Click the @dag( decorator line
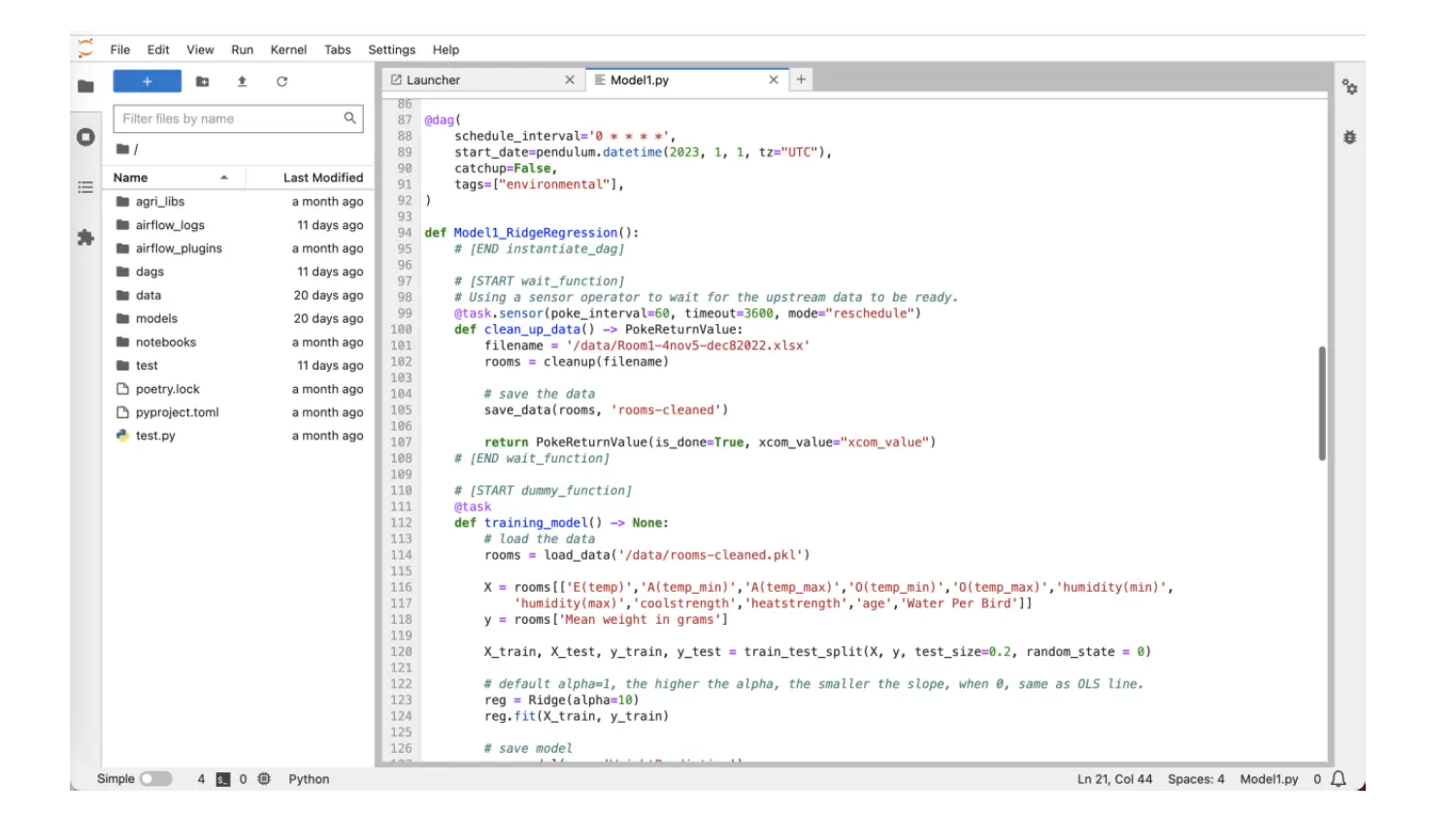 click(443, 120)
